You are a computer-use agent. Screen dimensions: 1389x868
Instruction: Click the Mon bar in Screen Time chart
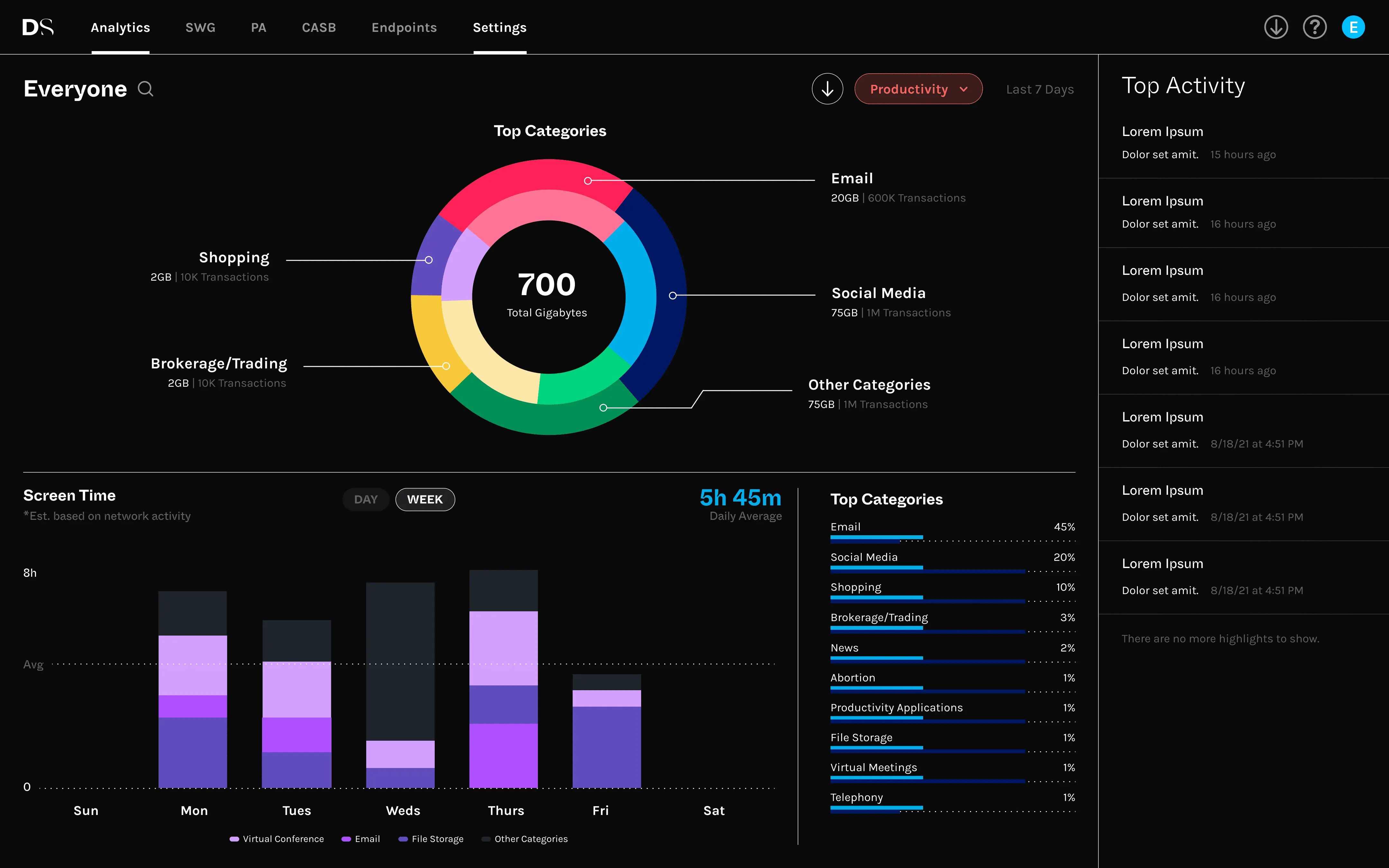click(193, 689)
